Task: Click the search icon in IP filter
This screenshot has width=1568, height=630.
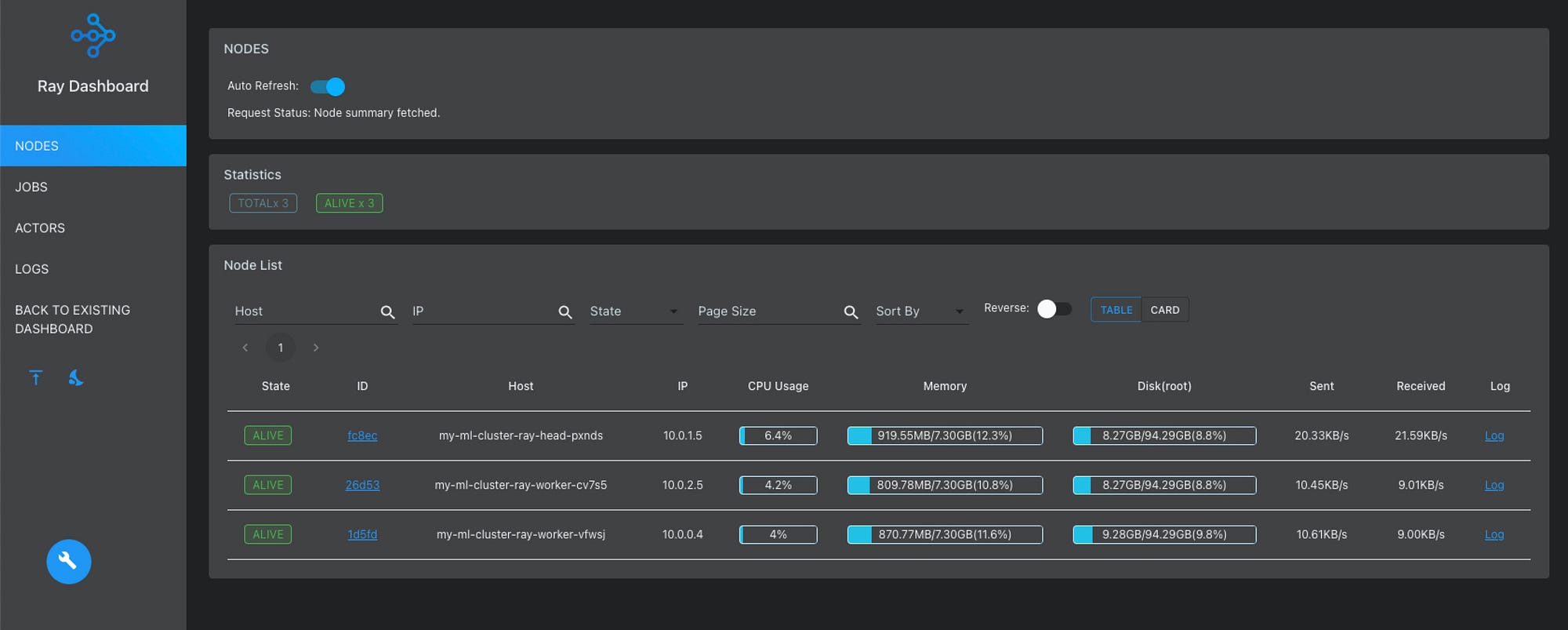Action: pos(565,312)
